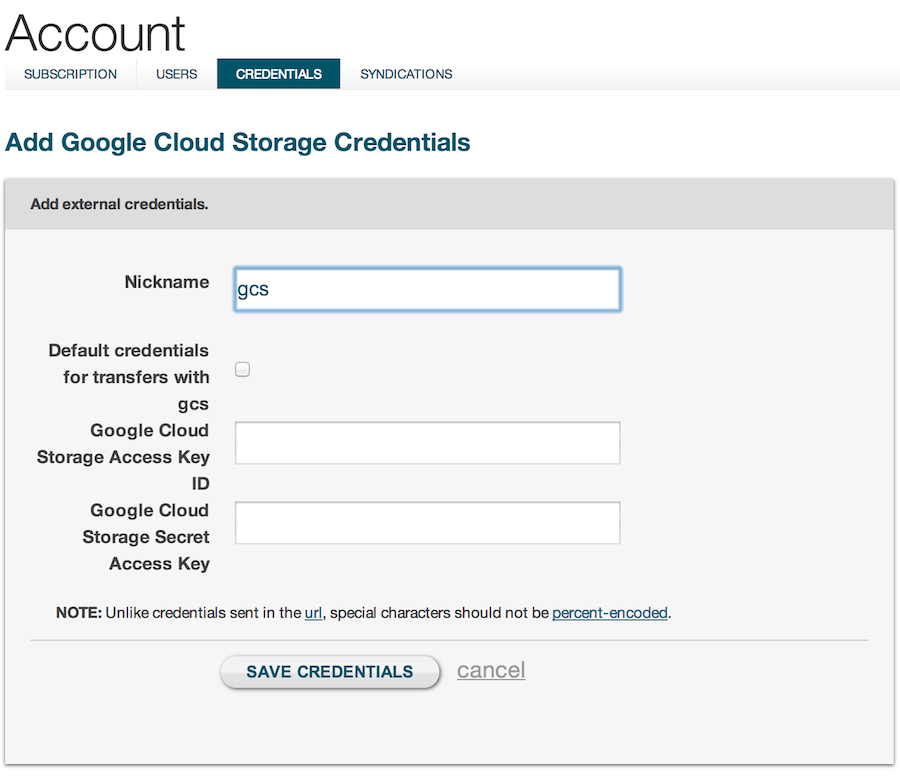Image resolution: width=900 pixels, height=783 pixels.
Task: Enable default credentials for transfers with gcs
Action: [242, 369]
